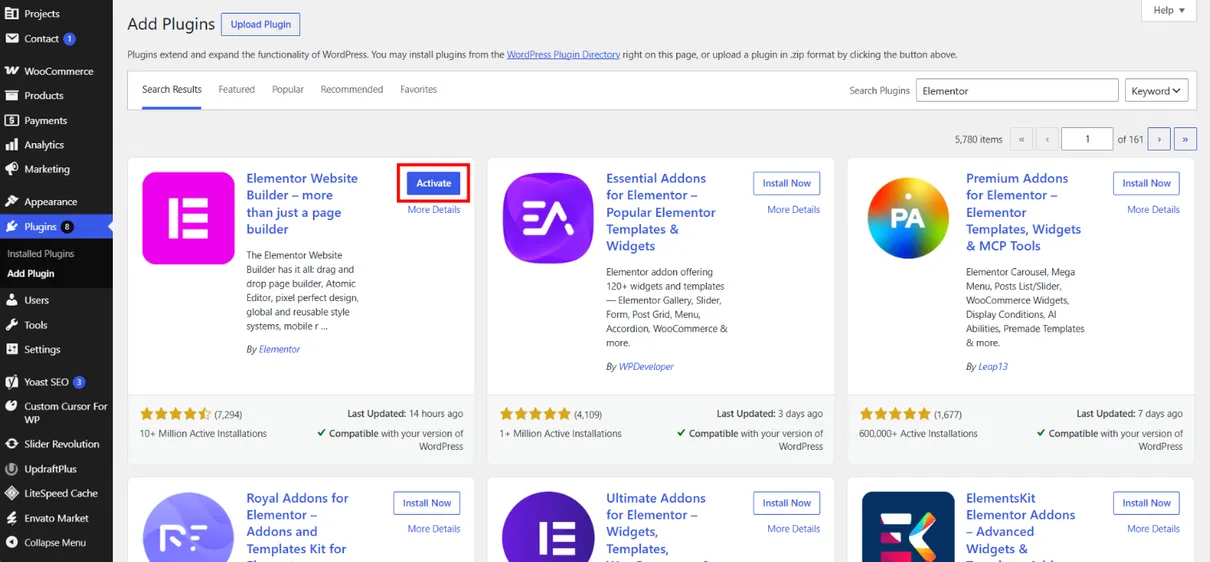The image size is (1210, 562).
Task: Install Premium Addons for Elementor
Action: 1146,183
